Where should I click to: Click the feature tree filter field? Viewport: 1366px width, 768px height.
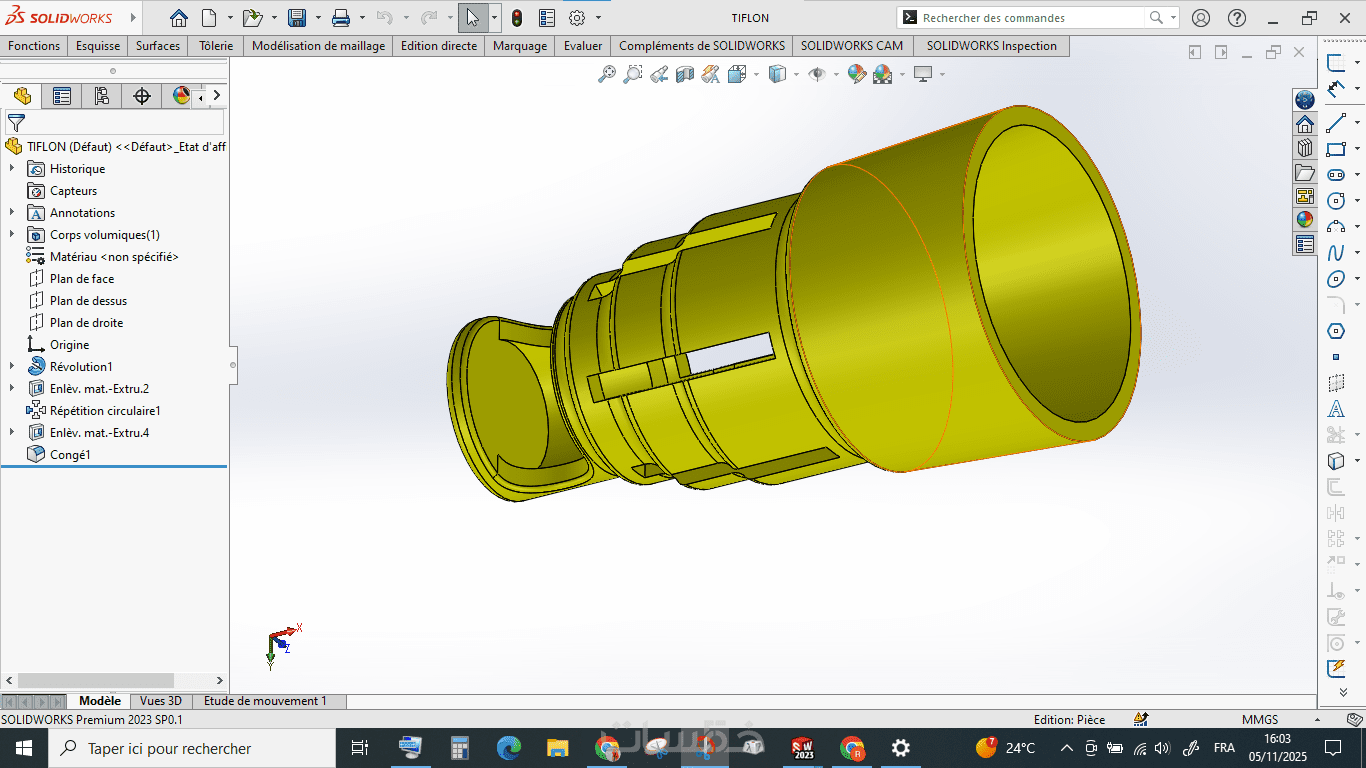click(114, 123)
